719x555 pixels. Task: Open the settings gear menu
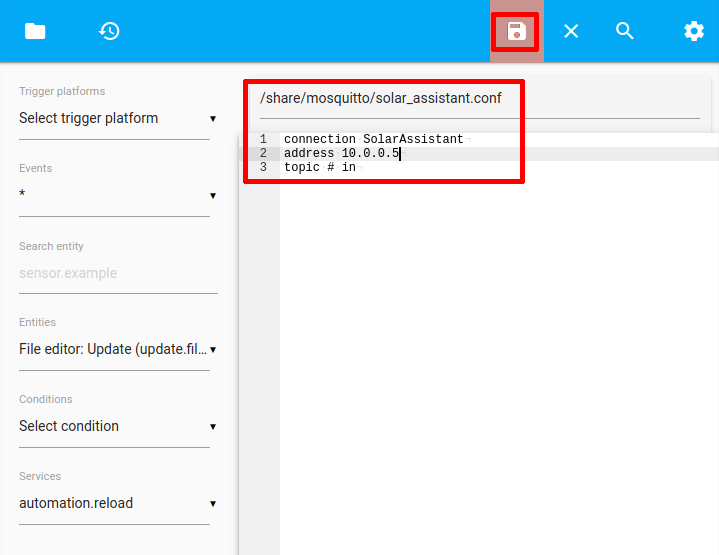point(693,31)
